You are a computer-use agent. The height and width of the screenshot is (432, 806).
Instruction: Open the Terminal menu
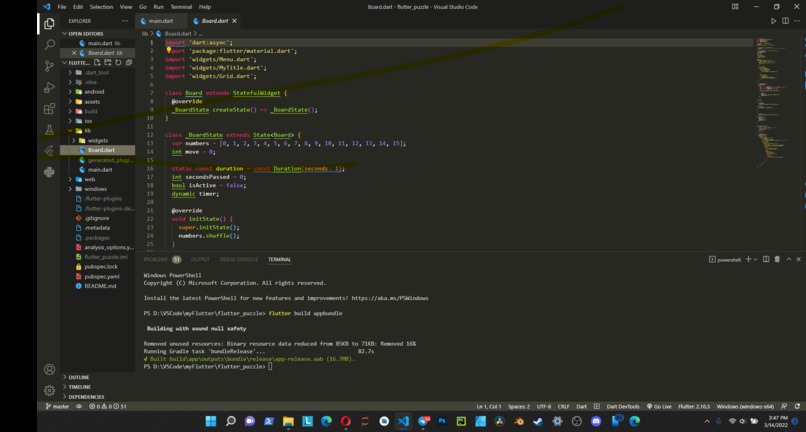[181, 7]
